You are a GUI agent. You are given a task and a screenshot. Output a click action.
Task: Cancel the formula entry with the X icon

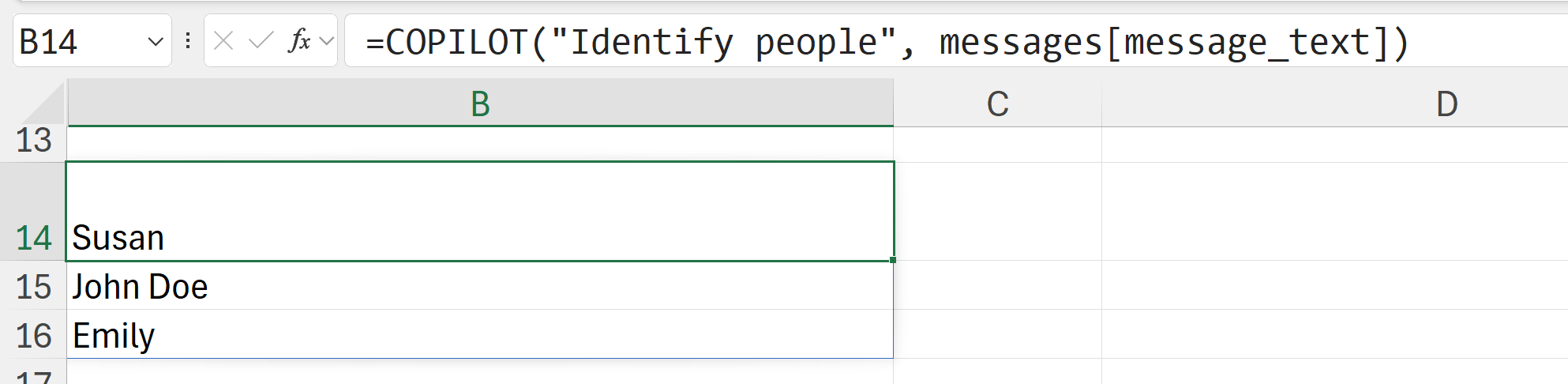pos(223,40)
